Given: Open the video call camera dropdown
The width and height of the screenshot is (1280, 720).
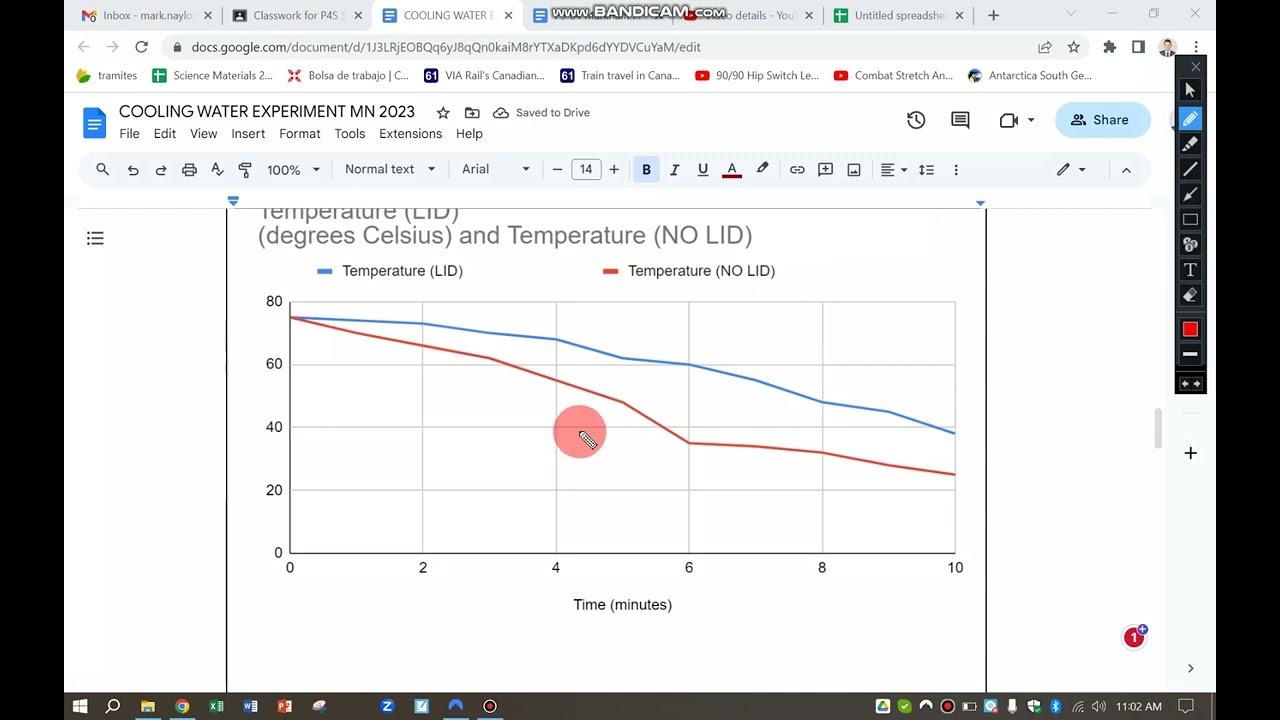Looking at the screenshot, I should [1016, 120].
